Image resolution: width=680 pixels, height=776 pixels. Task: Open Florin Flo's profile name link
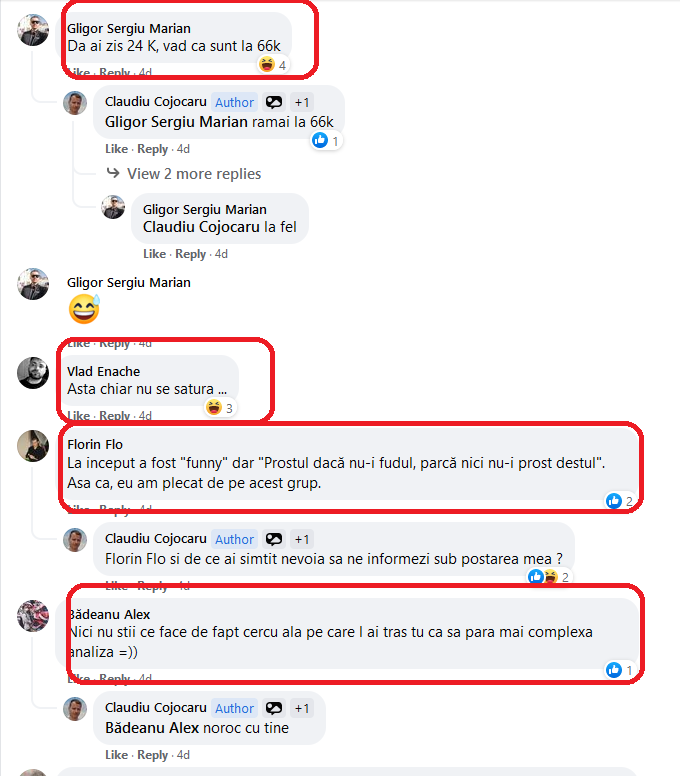[95, 444]
